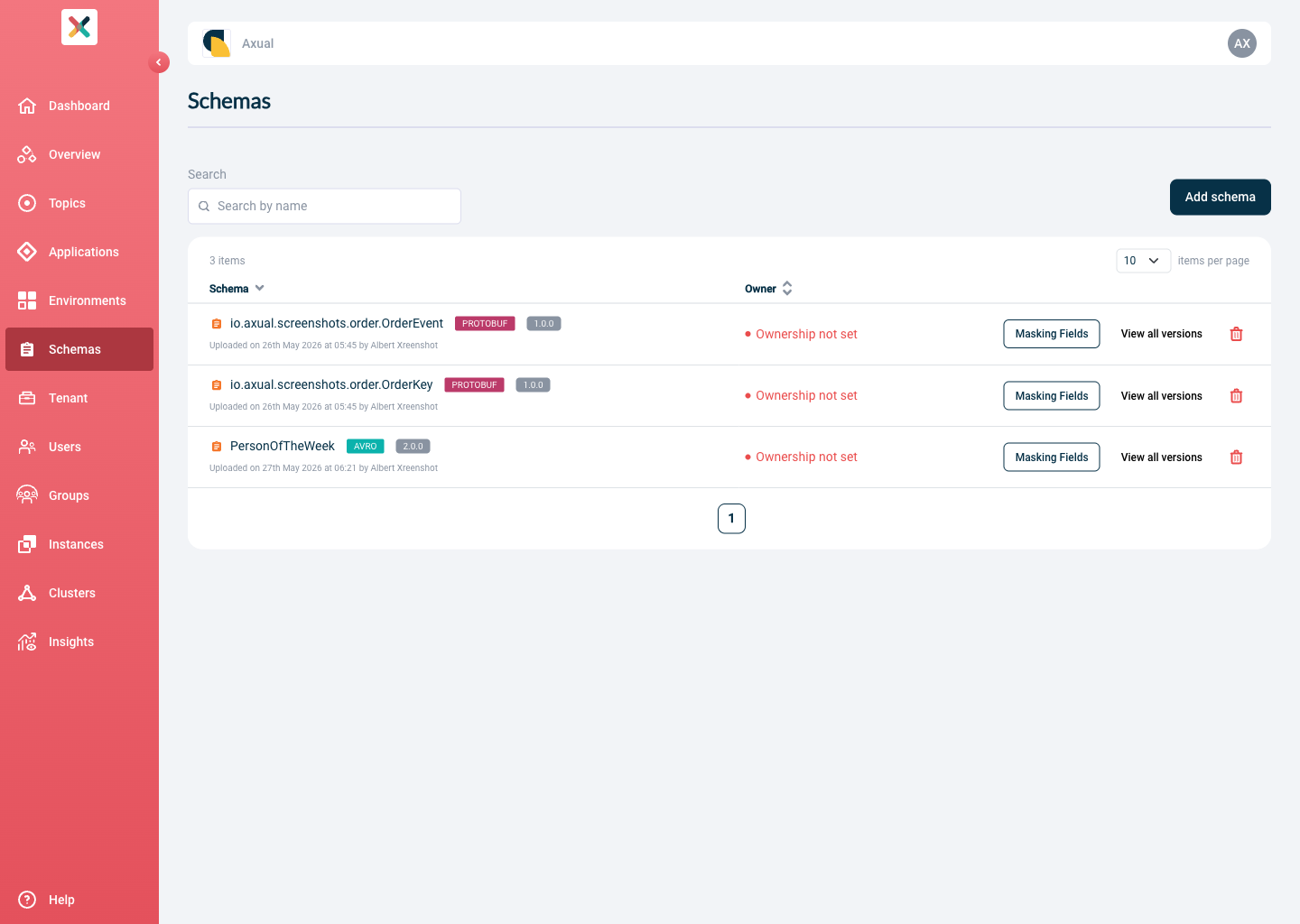Open the Topics section
The image size is (1300, 924).
point(79,203)
